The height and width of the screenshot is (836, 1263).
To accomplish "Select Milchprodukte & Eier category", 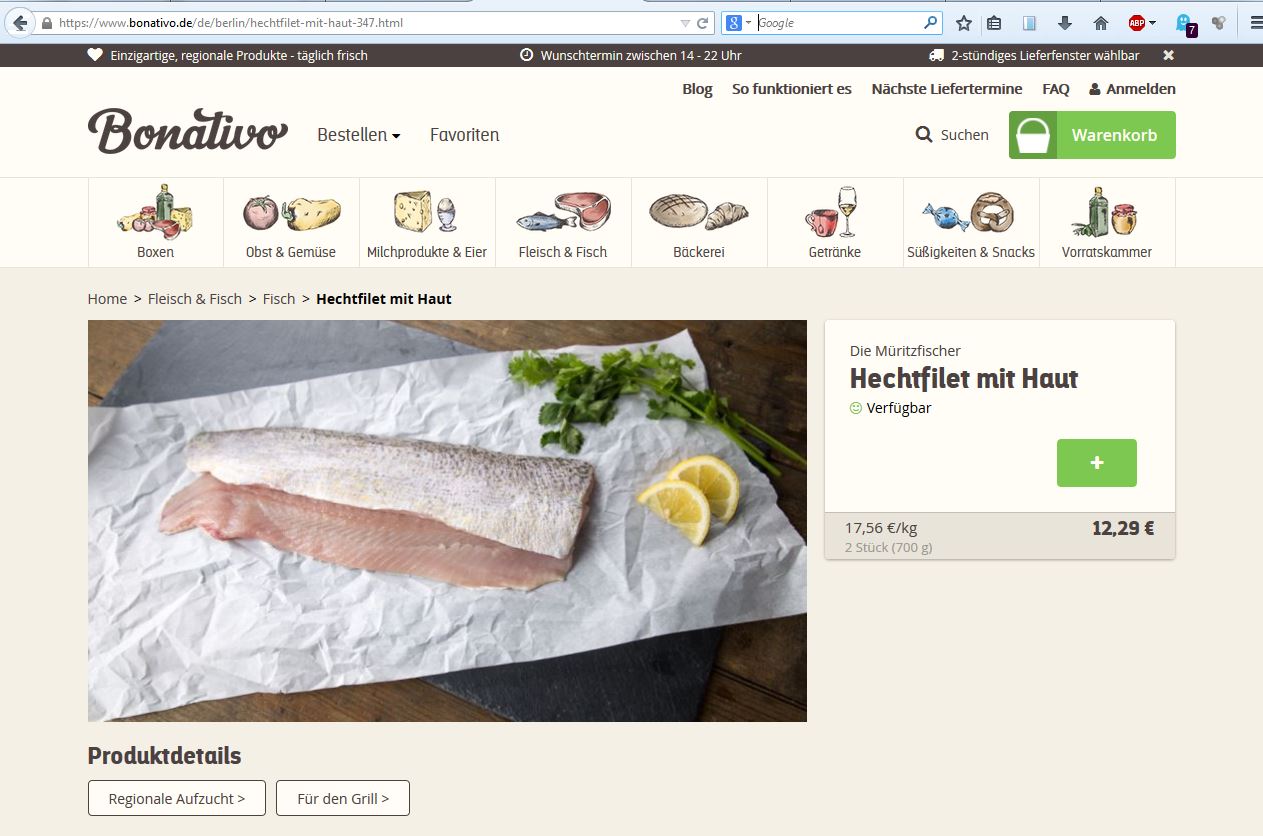I will (427, 223).
